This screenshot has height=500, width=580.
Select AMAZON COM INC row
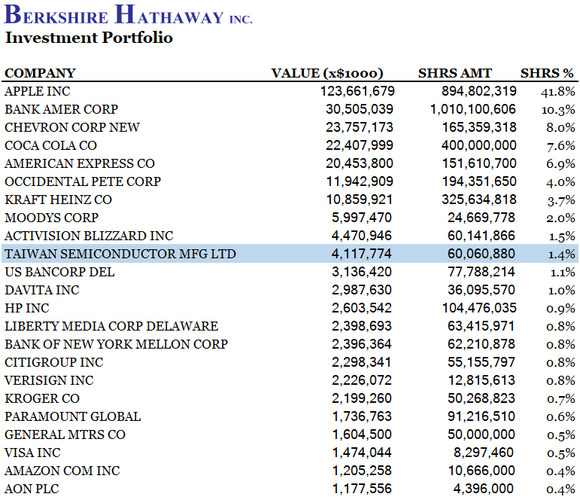tap(290, 471)
